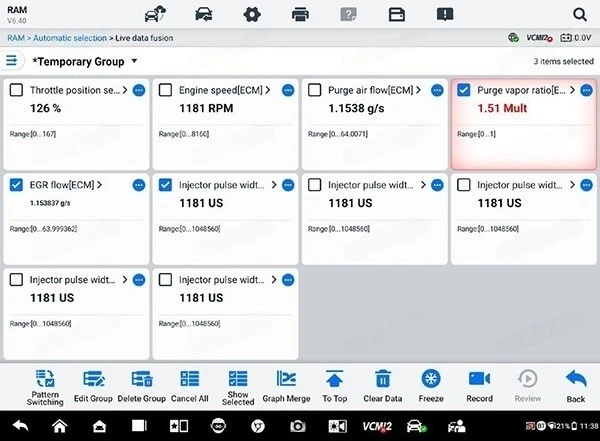The image size is (600, 441).
Task: Check the Throttle position sensor checkbox
Action: 16,90
